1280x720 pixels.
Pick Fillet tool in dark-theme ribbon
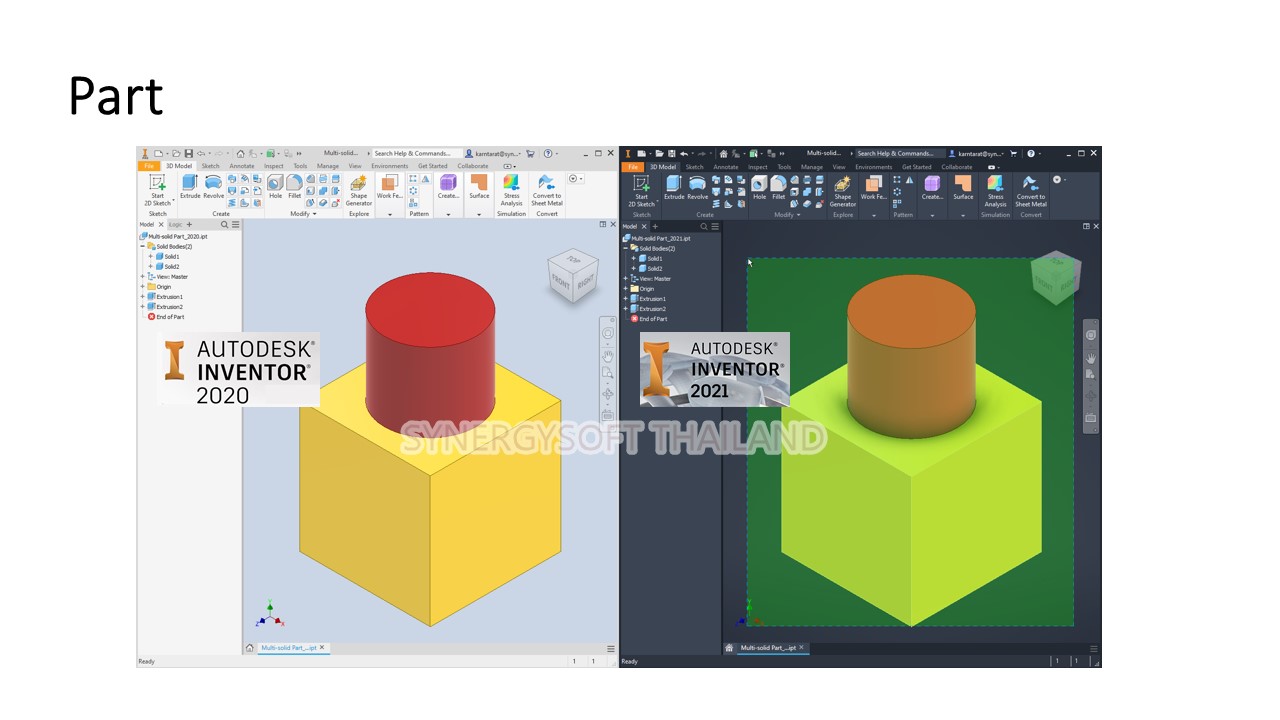tap(778, 186)
